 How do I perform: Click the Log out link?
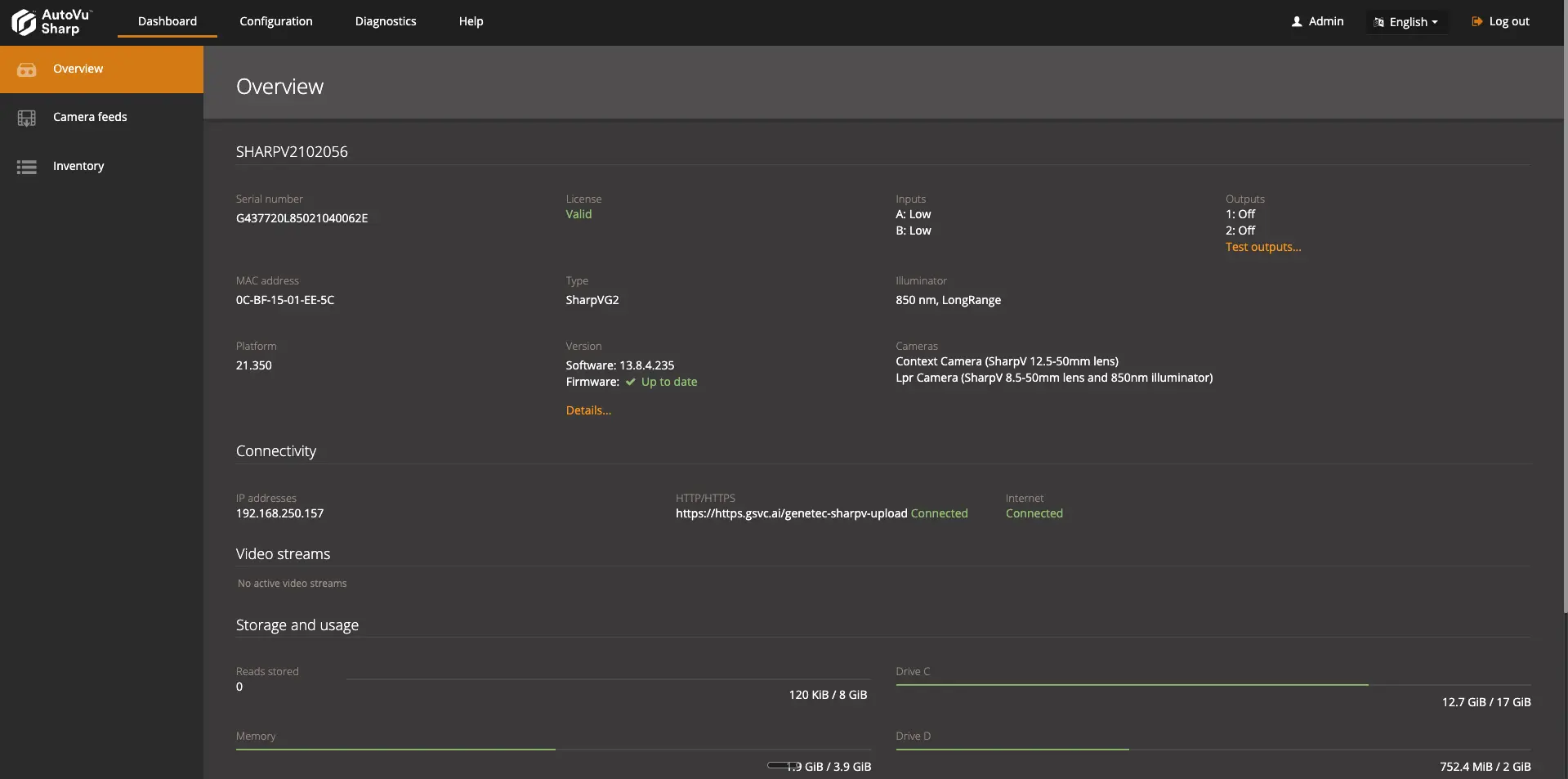(1509, 21)
